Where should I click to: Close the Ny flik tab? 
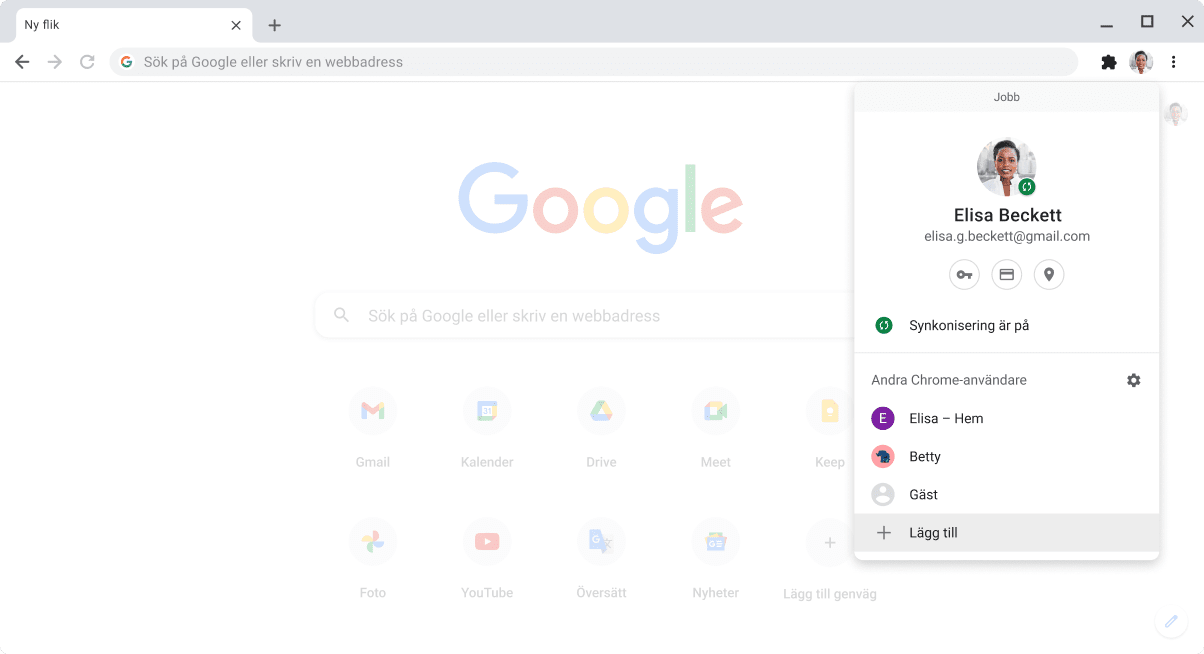(x=236, y=25)
